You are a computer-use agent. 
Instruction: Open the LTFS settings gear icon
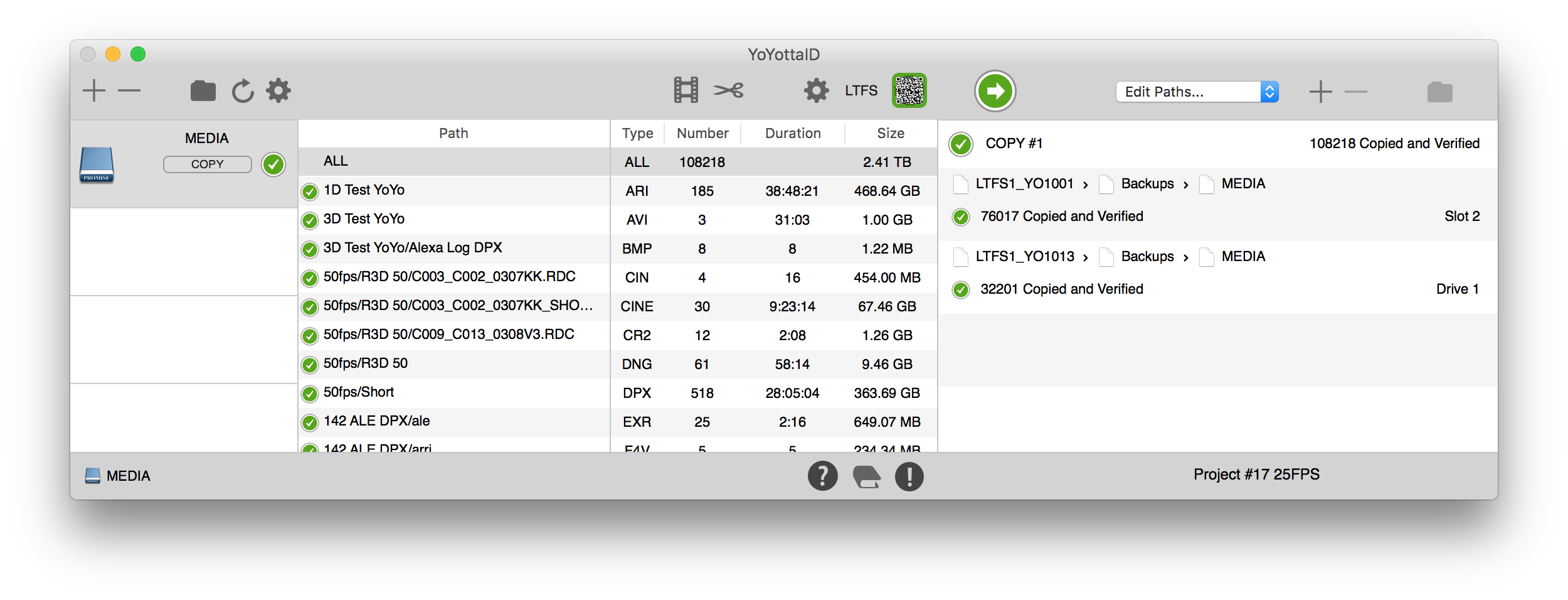coord(816,91)
